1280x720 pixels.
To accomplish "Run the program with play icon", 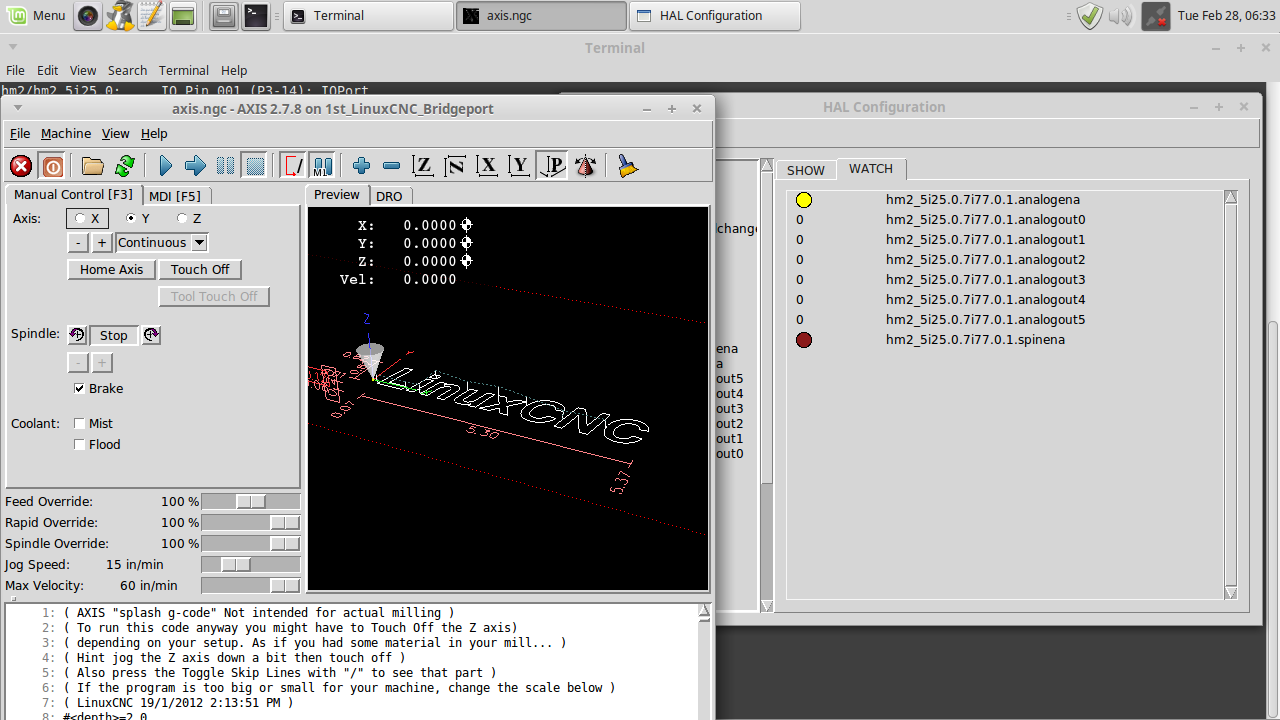I will [166, 166].
